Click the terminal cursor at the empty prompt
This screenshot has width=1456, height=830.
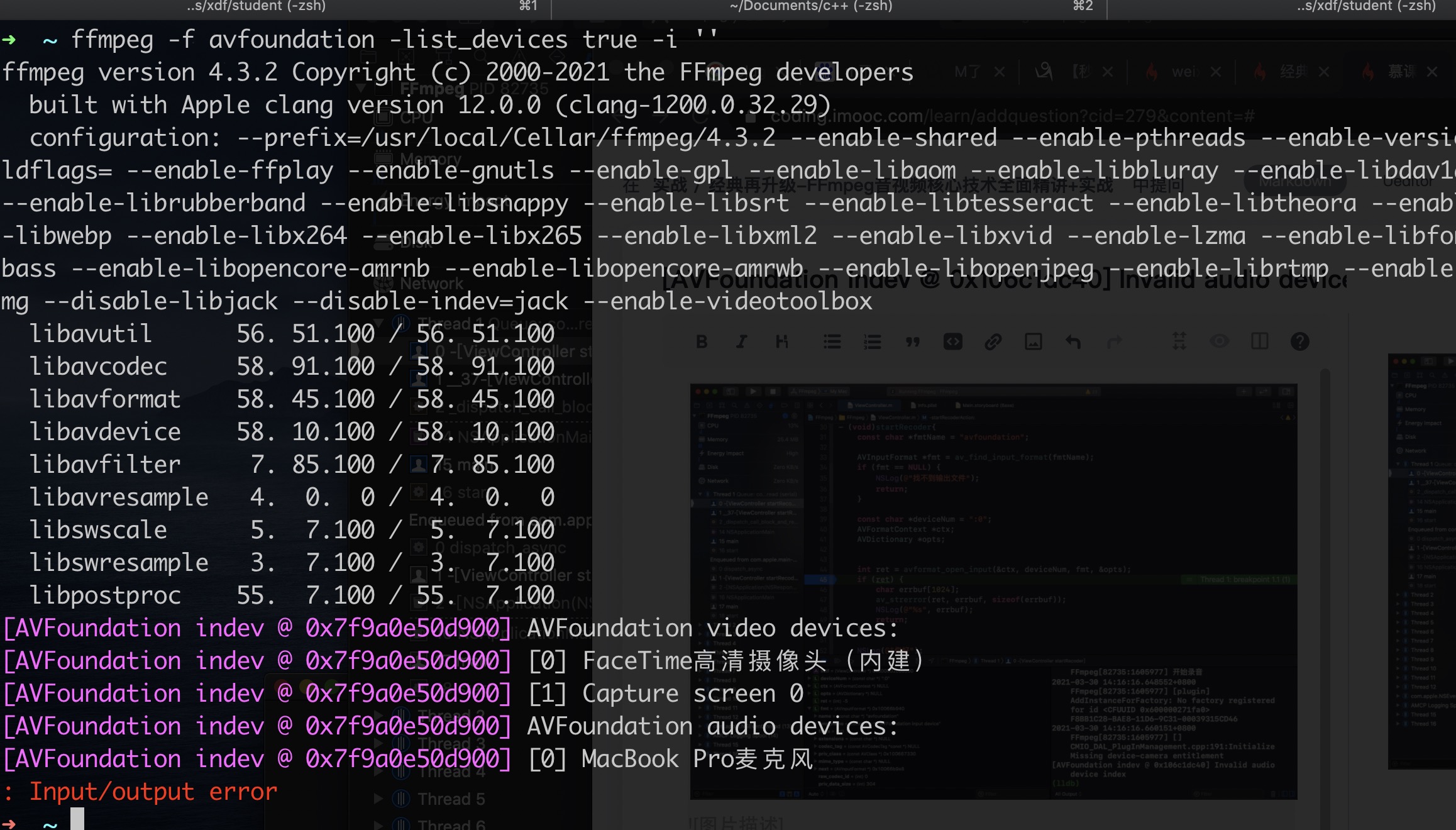pyautogui.click(x=77, y=819)
